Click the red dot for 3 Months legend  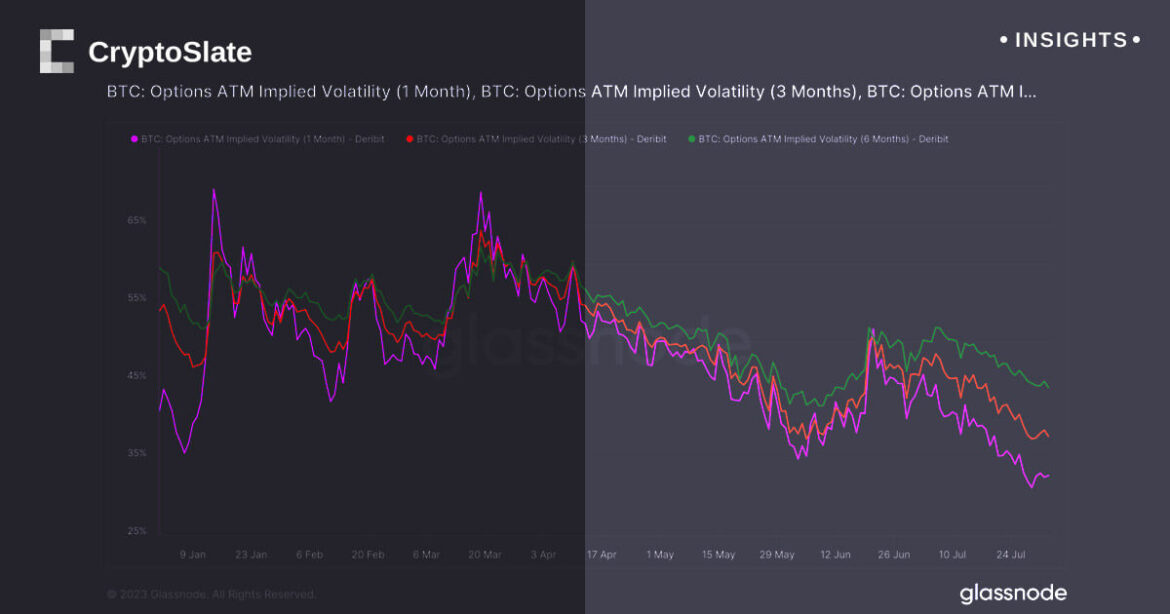tap(410, 139)
